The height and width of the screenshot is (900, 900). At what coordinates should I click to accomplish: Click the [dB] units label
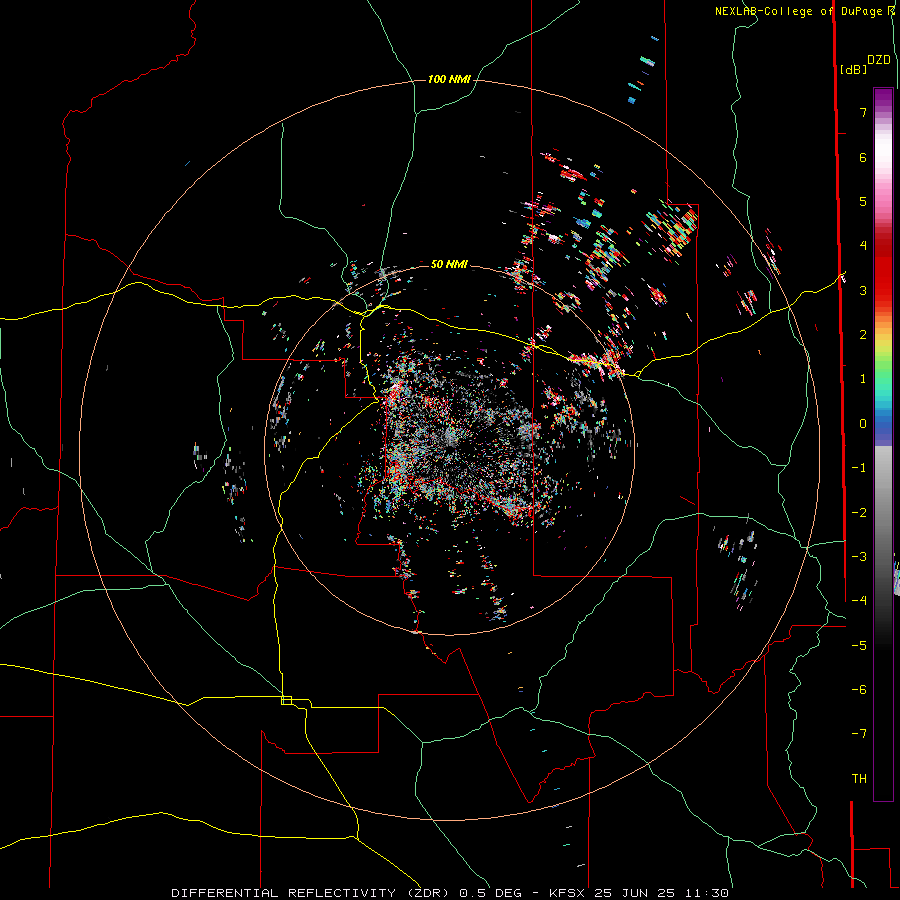853,69
